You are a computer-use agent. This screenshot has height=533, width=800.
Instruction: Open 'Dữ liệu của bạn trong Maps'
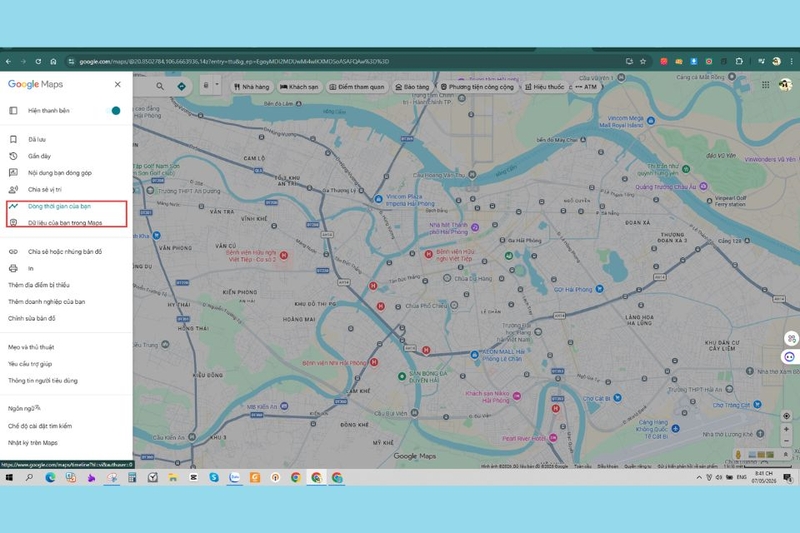coord(66,223)
